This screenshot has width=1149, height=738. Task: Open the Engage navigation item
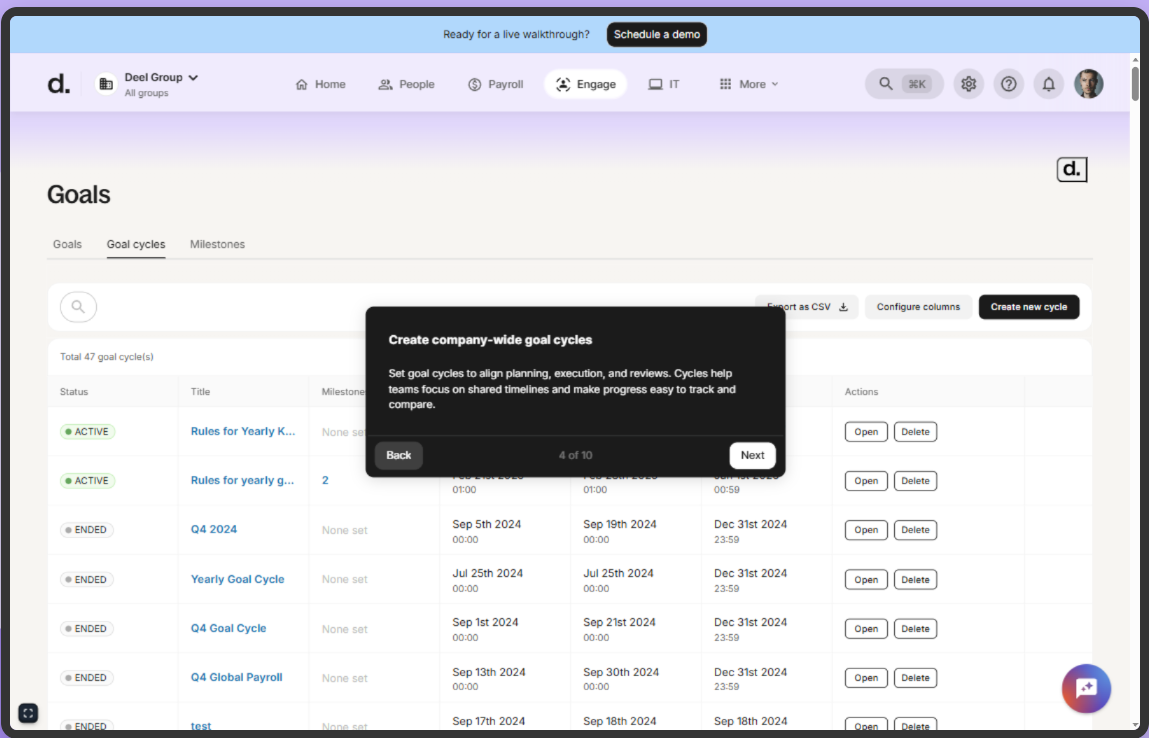coord(585,84)
